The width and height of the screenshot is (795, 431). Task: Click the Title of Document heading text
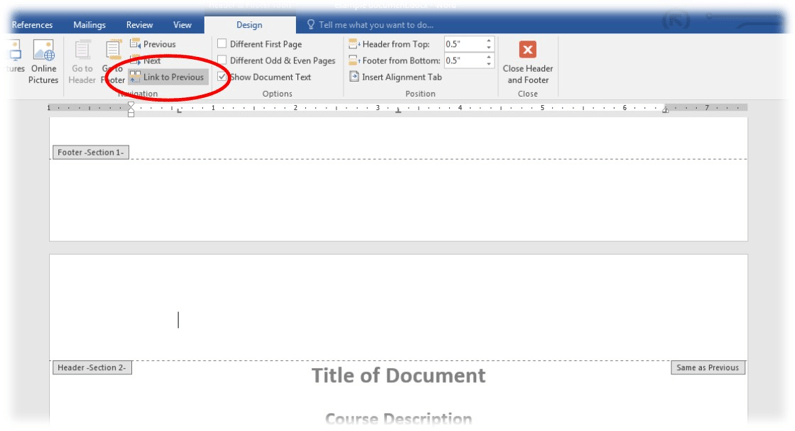[x=398, y=376]
